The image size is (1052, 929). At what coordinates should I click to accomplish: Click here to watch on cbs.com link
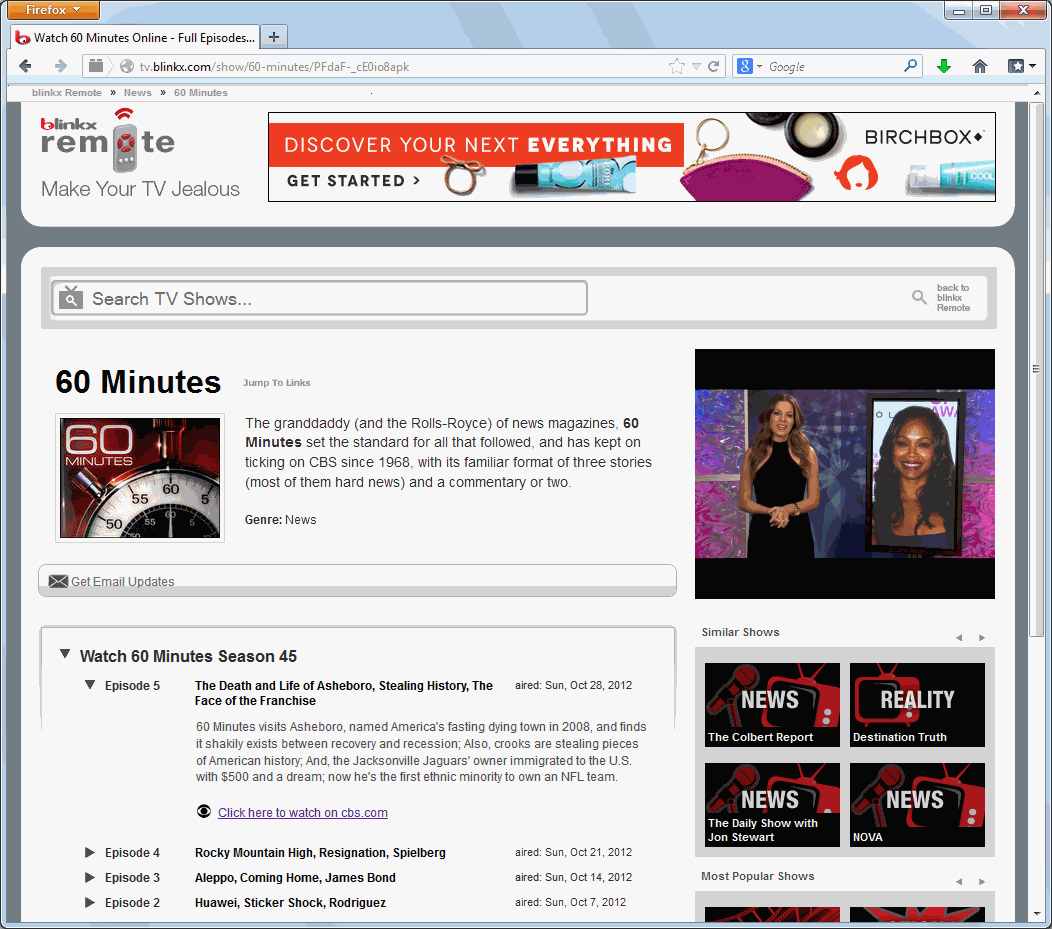303,812
